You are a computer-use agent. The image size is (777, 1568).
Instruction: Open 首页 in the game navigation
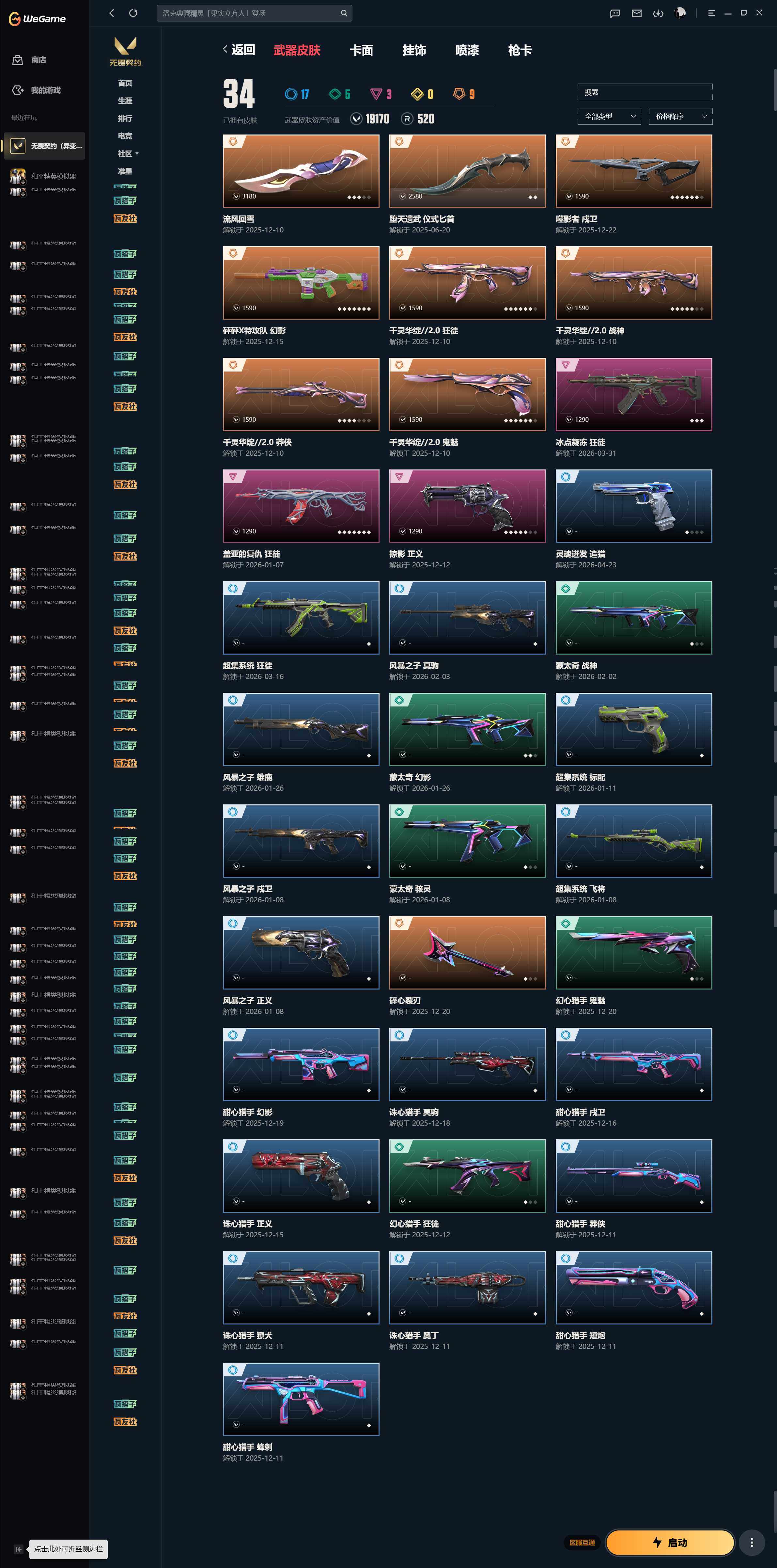125,83
